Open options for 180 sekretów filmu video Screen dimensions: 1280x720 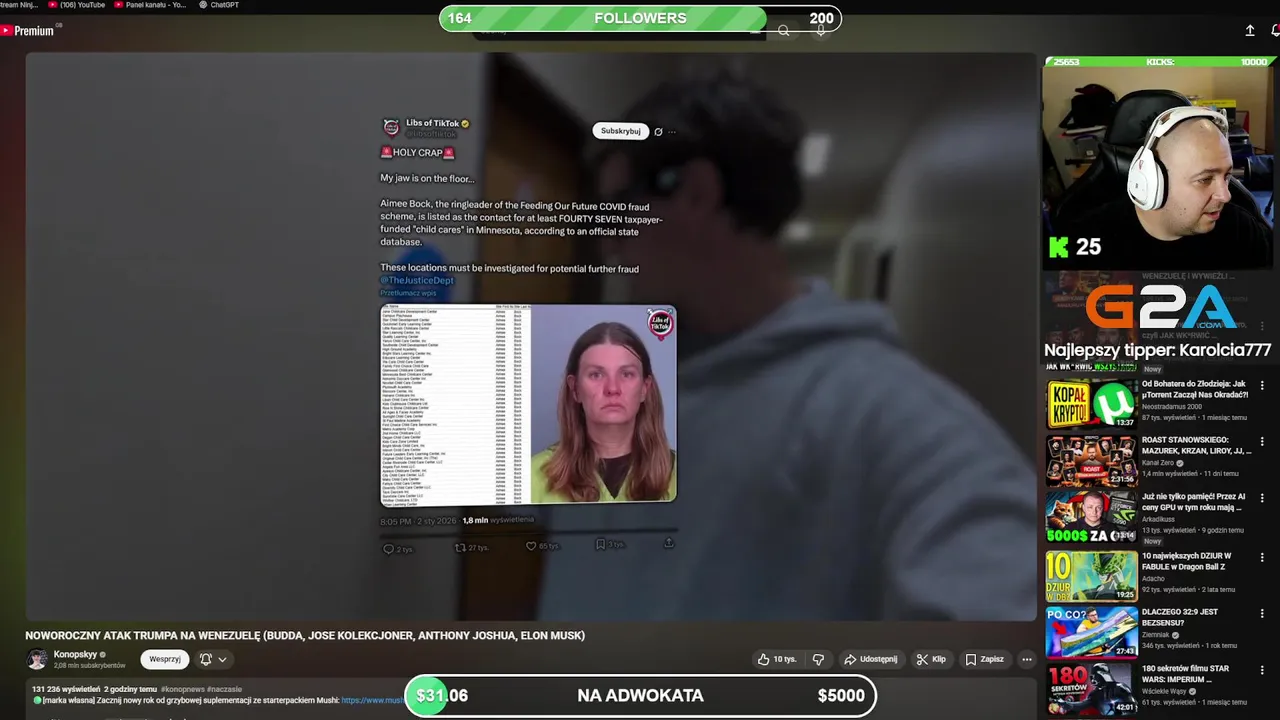coord(1262,670)
